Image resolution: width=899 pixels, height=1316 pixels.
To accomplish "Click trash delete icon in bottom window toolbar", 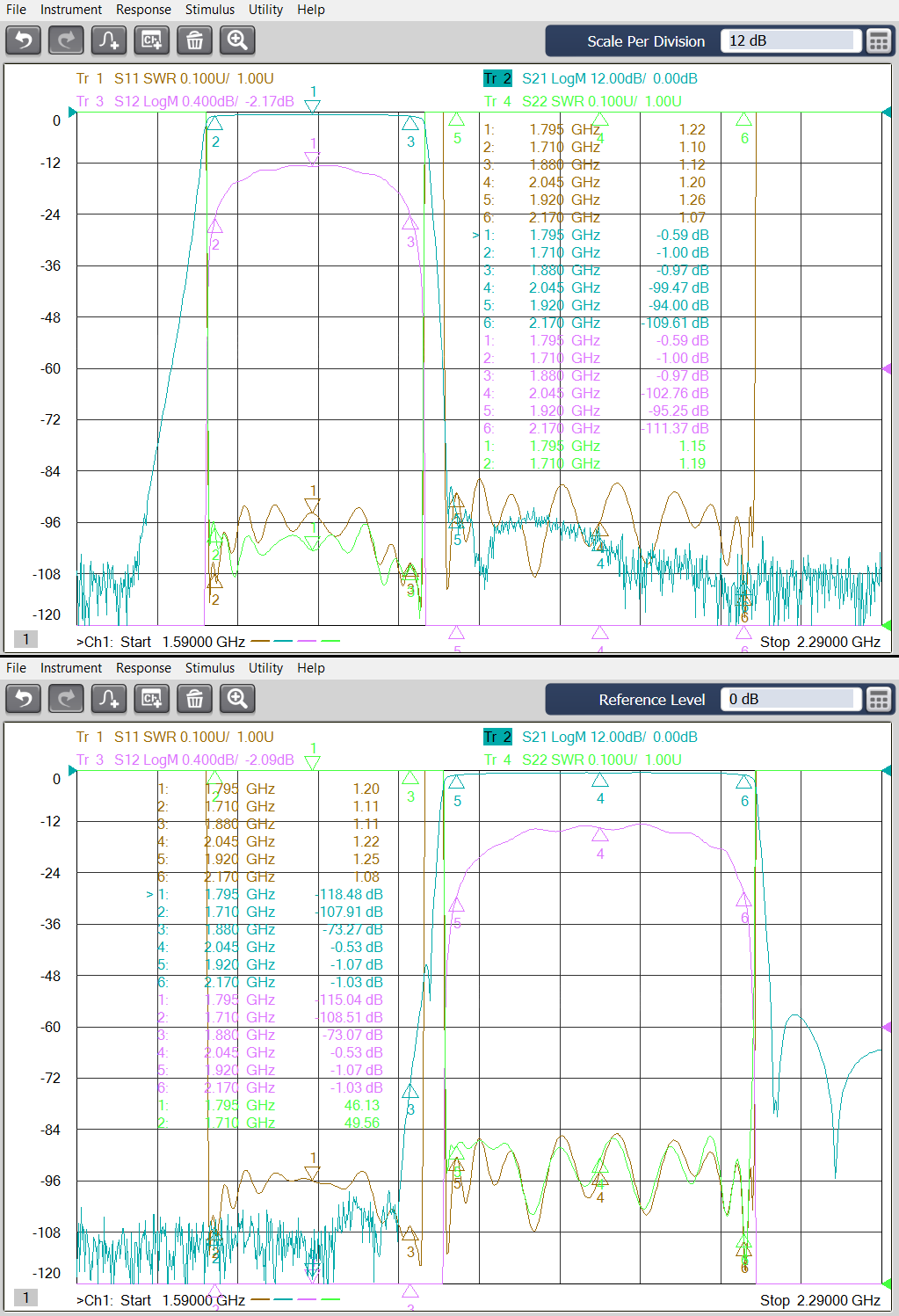I will pos(194,699).
